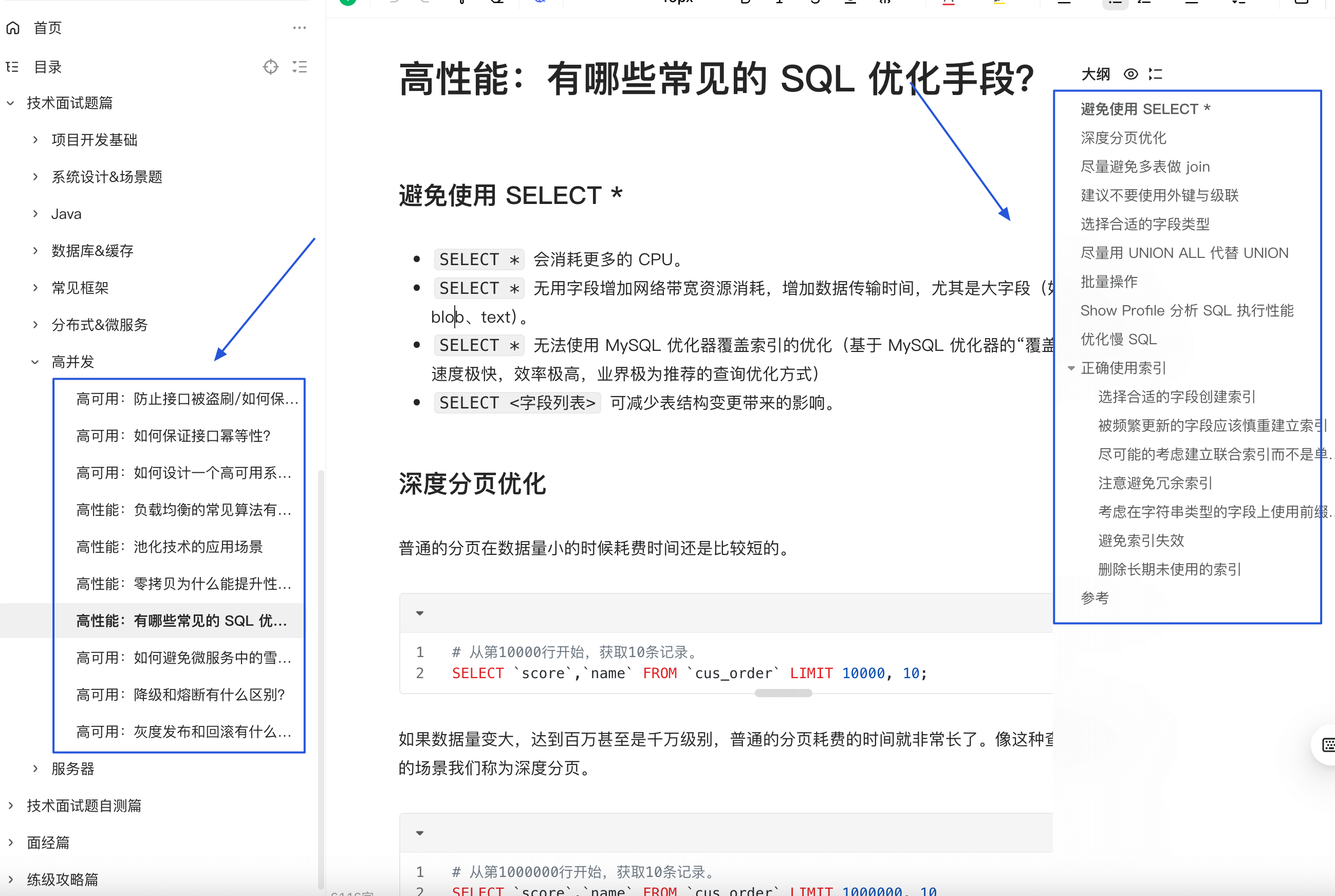Click the outline list icon next to 大纲

1156,73
